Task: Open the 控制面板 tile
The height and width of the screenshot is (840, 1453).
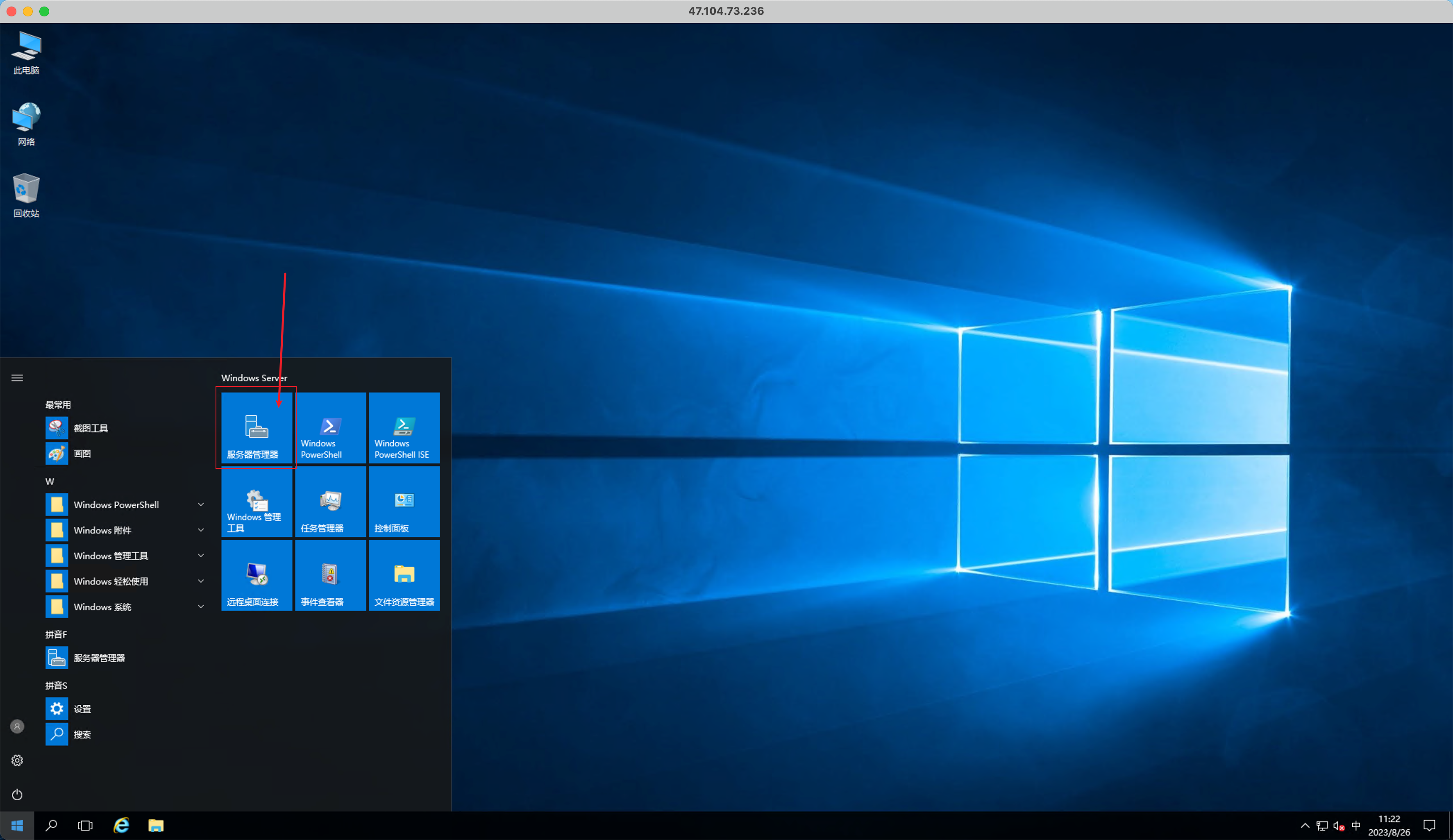Action: pyautogui.click(x=404, y=502)
